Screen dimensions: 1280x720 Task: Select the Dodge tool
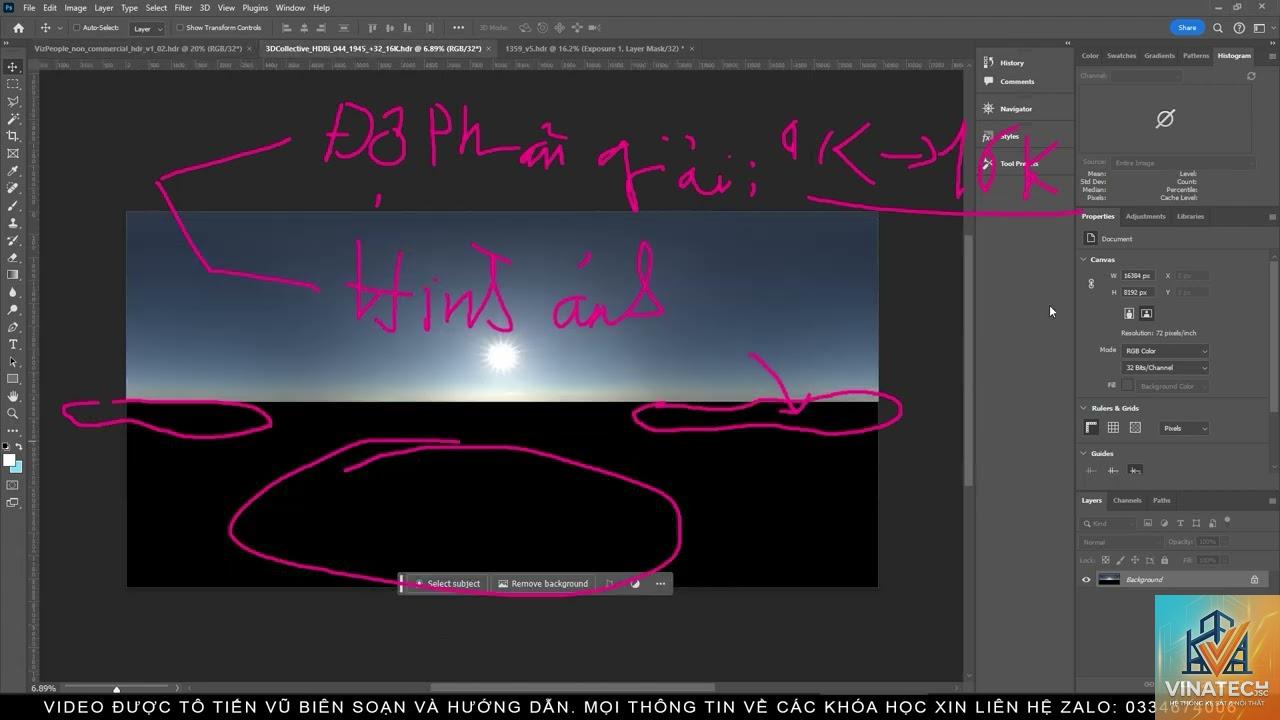coord(13,309)
